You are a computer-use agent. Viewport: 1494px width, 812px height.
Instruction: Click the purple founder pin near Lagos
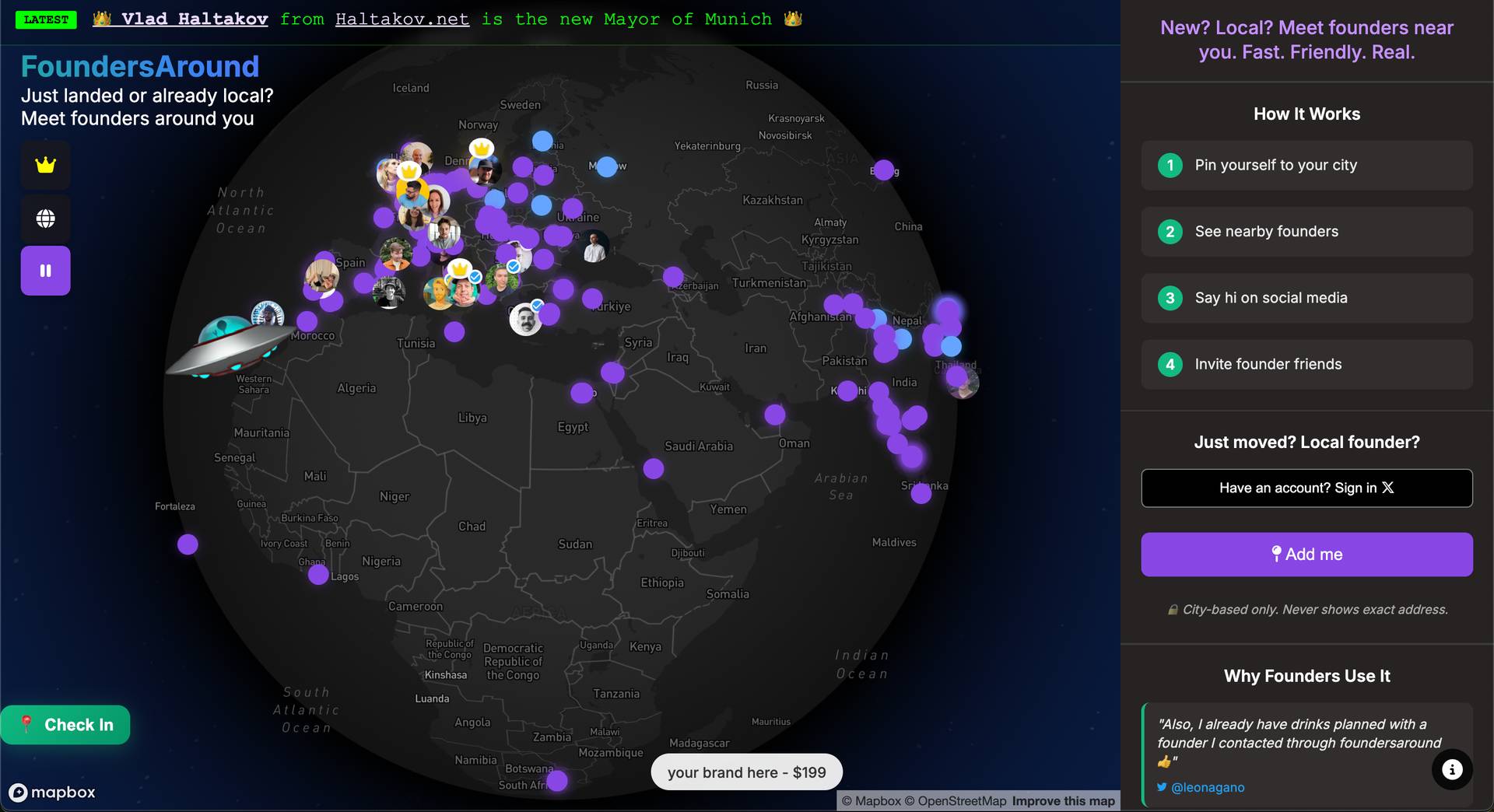[318, 575]
